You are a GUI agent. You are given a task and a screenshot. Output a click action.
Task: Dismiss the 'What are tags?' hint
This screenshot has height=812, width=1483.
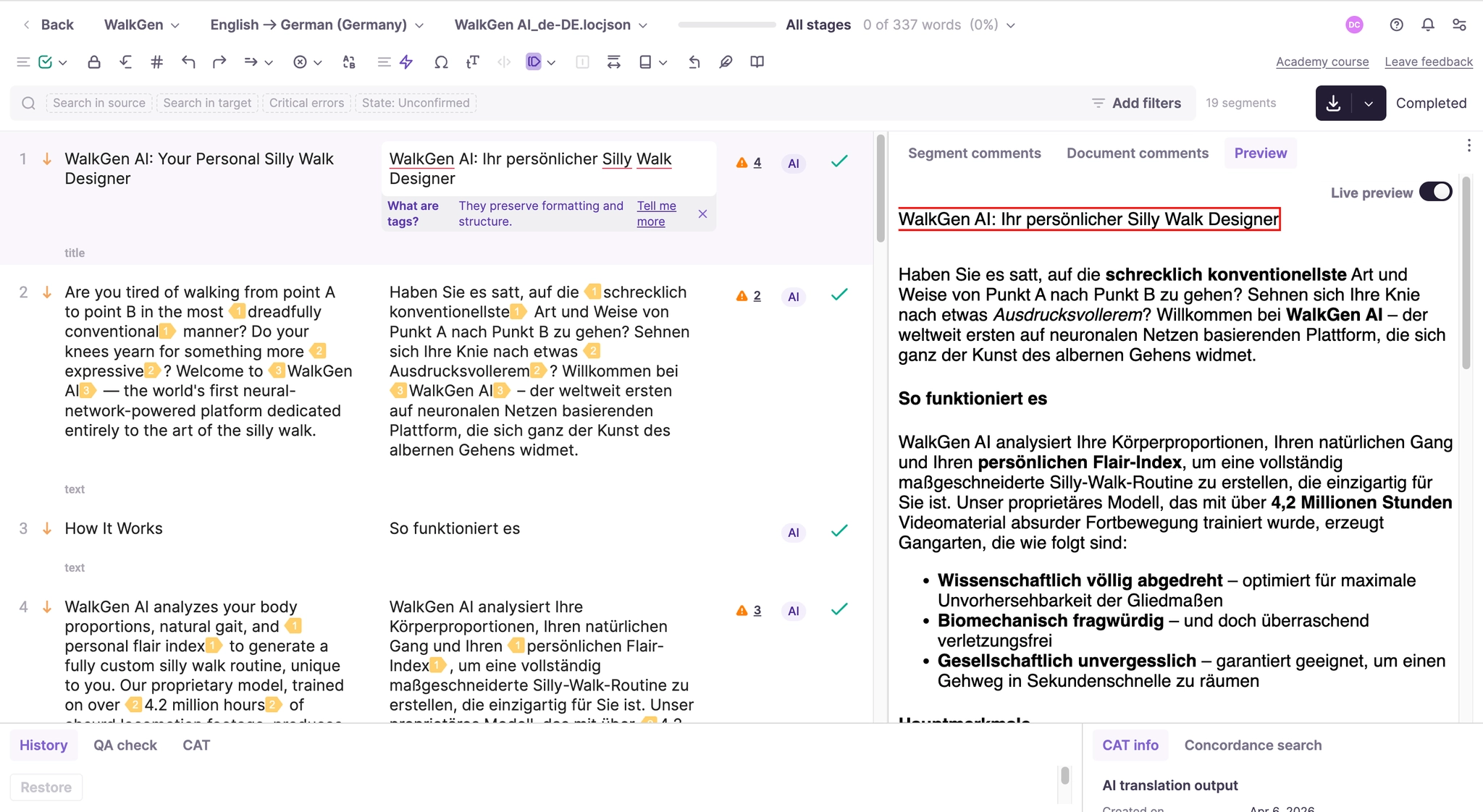702,213
